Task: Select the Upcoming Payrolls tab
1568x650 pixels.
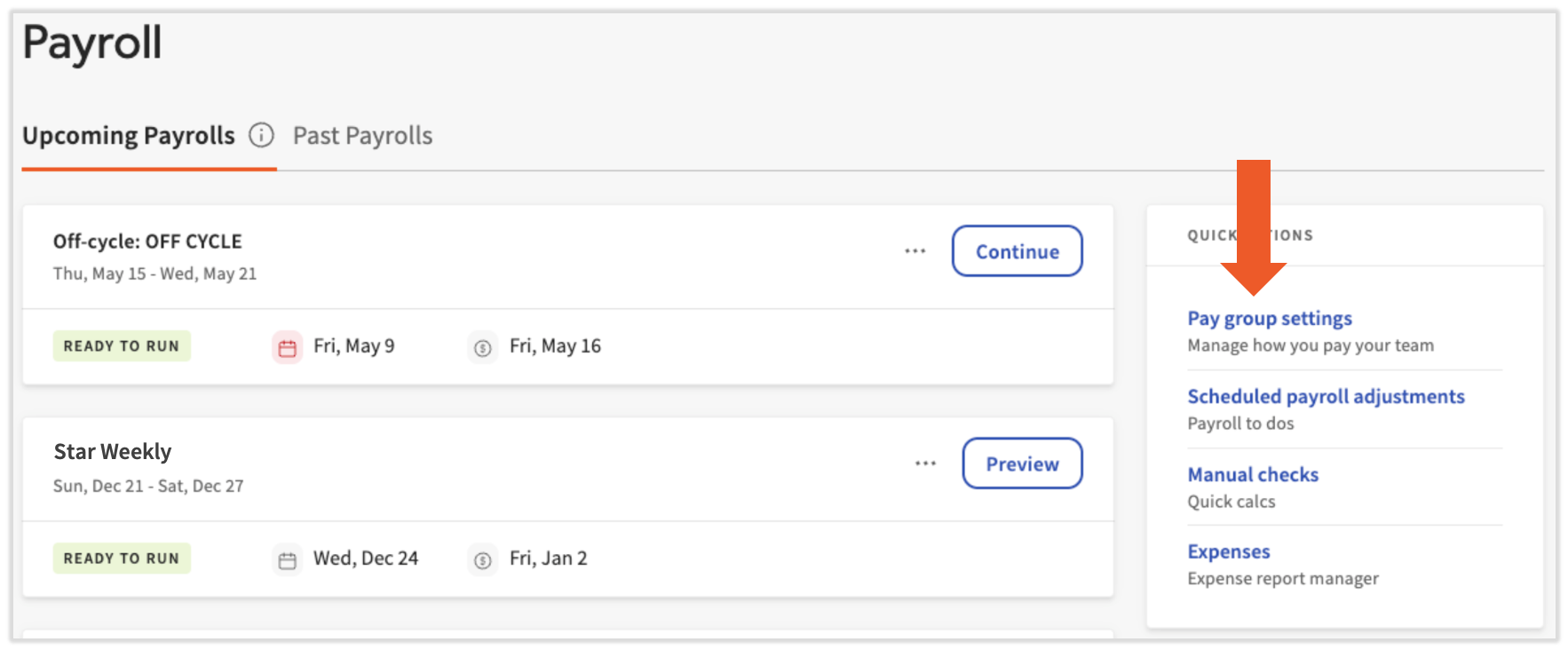Action: 129,136
